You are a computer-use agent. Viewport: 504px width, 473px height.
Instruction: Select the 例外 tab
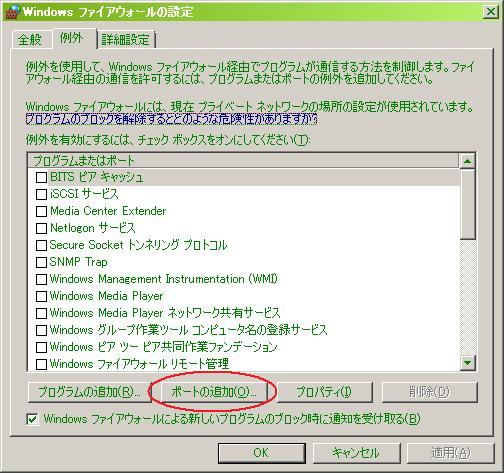coord(71,38)
